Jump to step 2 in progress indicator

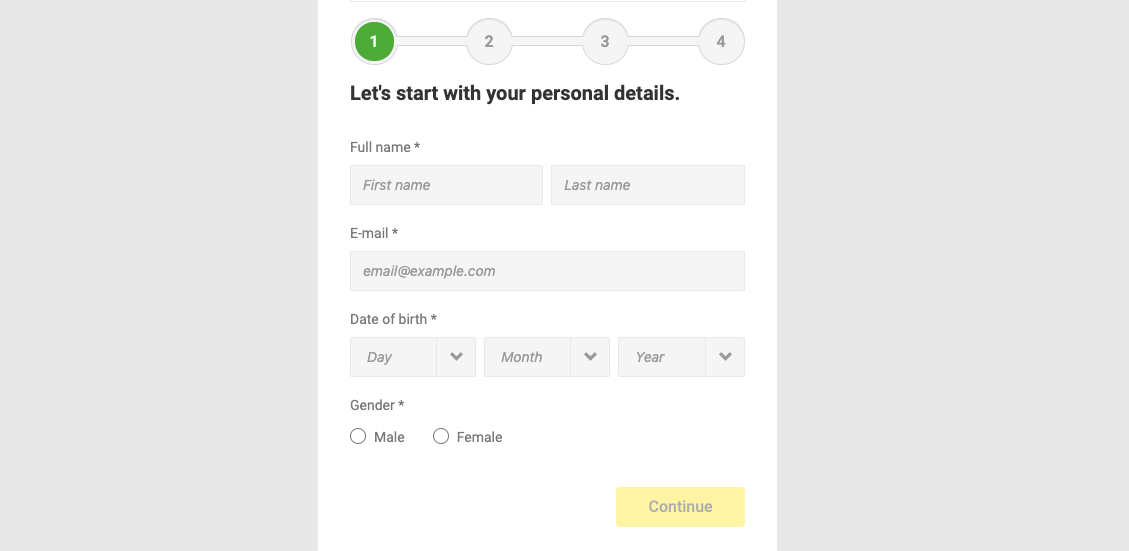click(x=489, y=42)
